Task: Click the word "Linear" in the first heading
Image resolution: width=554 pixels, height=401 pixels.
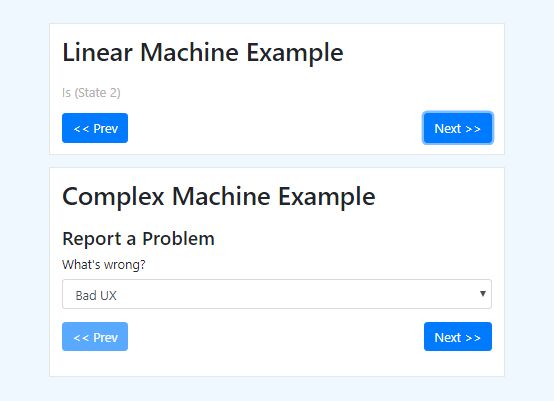Action: 97,52
